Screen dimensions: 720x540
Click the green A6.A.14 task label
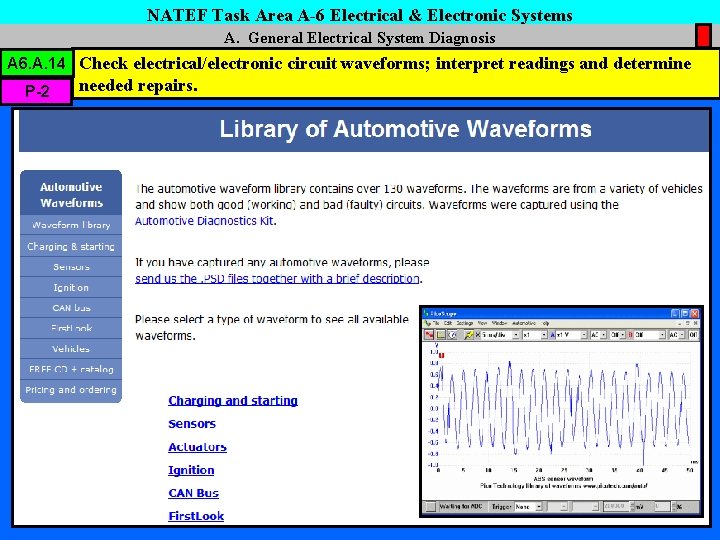[36, 63]
